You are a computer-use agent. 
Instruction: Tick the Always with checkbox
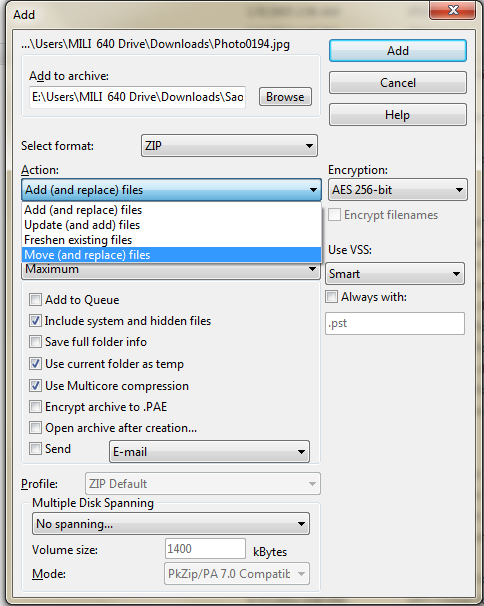[x=332, y=297]
